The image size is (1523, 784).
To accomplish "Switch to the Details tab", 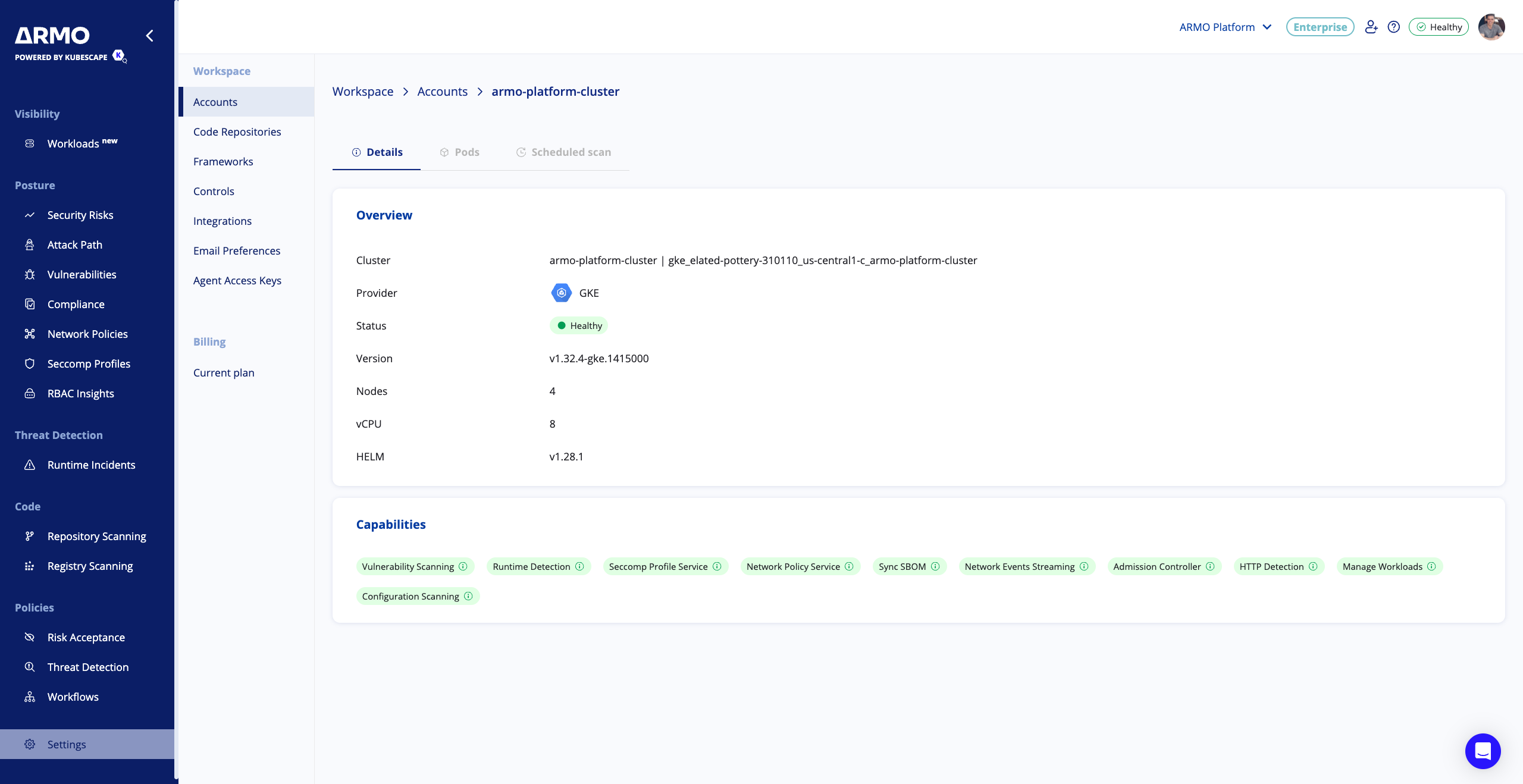I will 377,152.
